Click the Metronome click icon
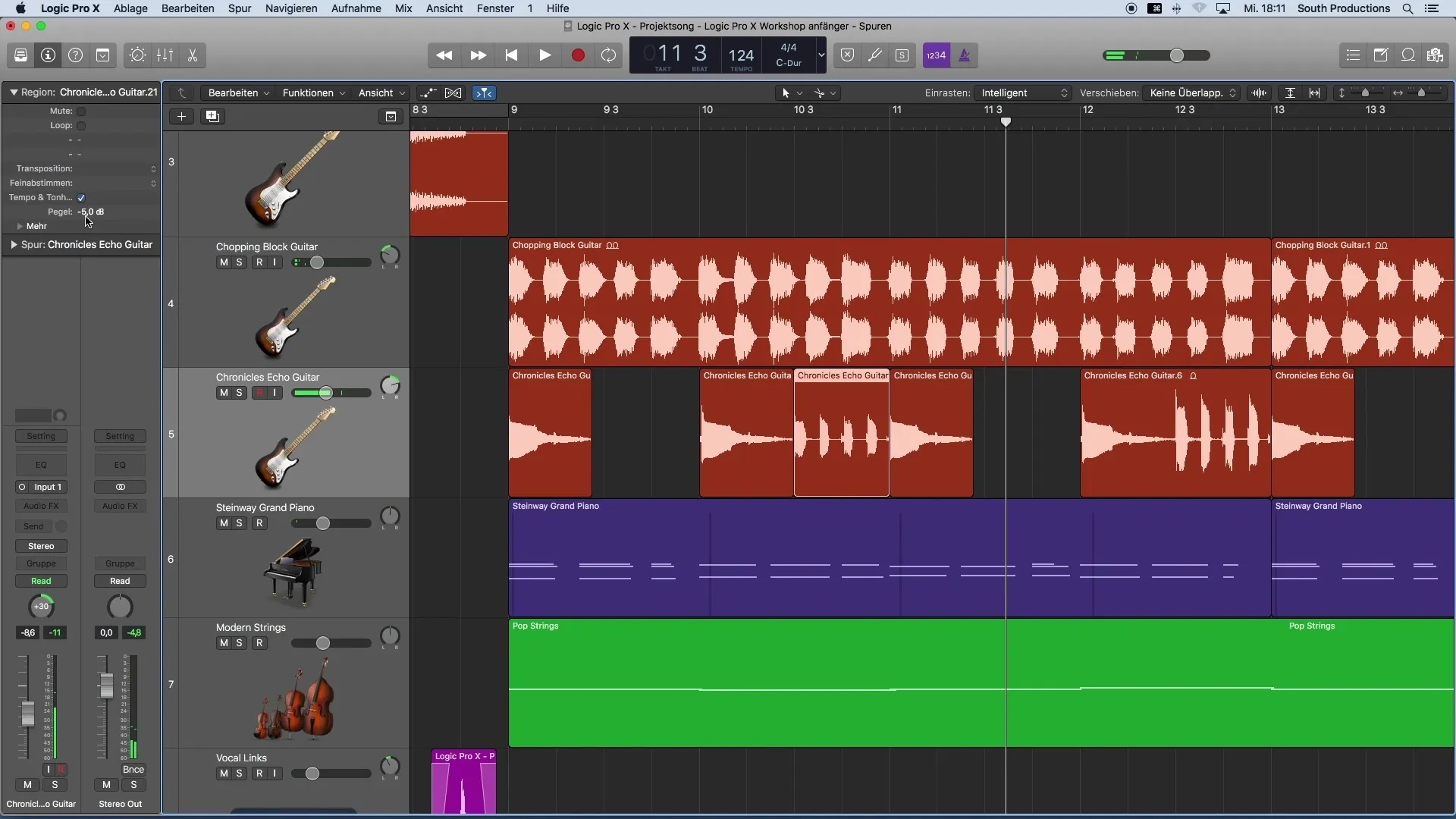Screen dimensions: 1456x819 (x=963, y=55)
